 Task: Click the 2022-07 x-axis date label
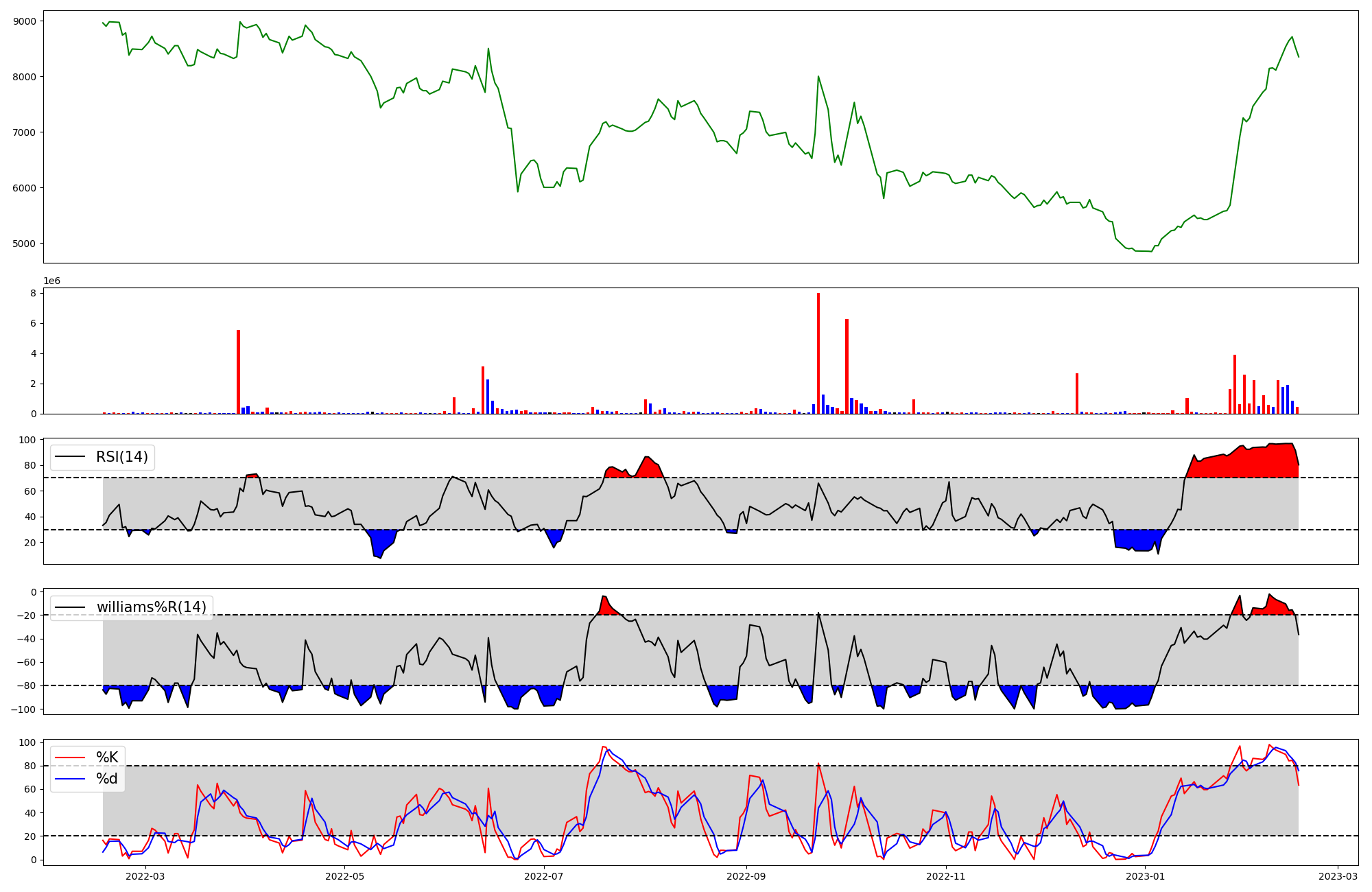pyautogui.click(x=544, y=876)
